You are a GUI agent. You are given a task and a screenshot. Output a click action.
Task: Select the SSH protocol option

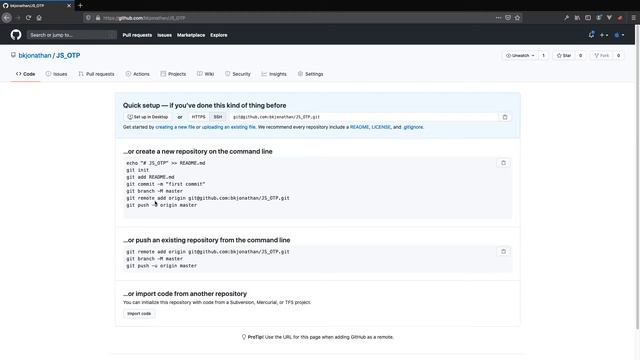click(x=218, y=117)
